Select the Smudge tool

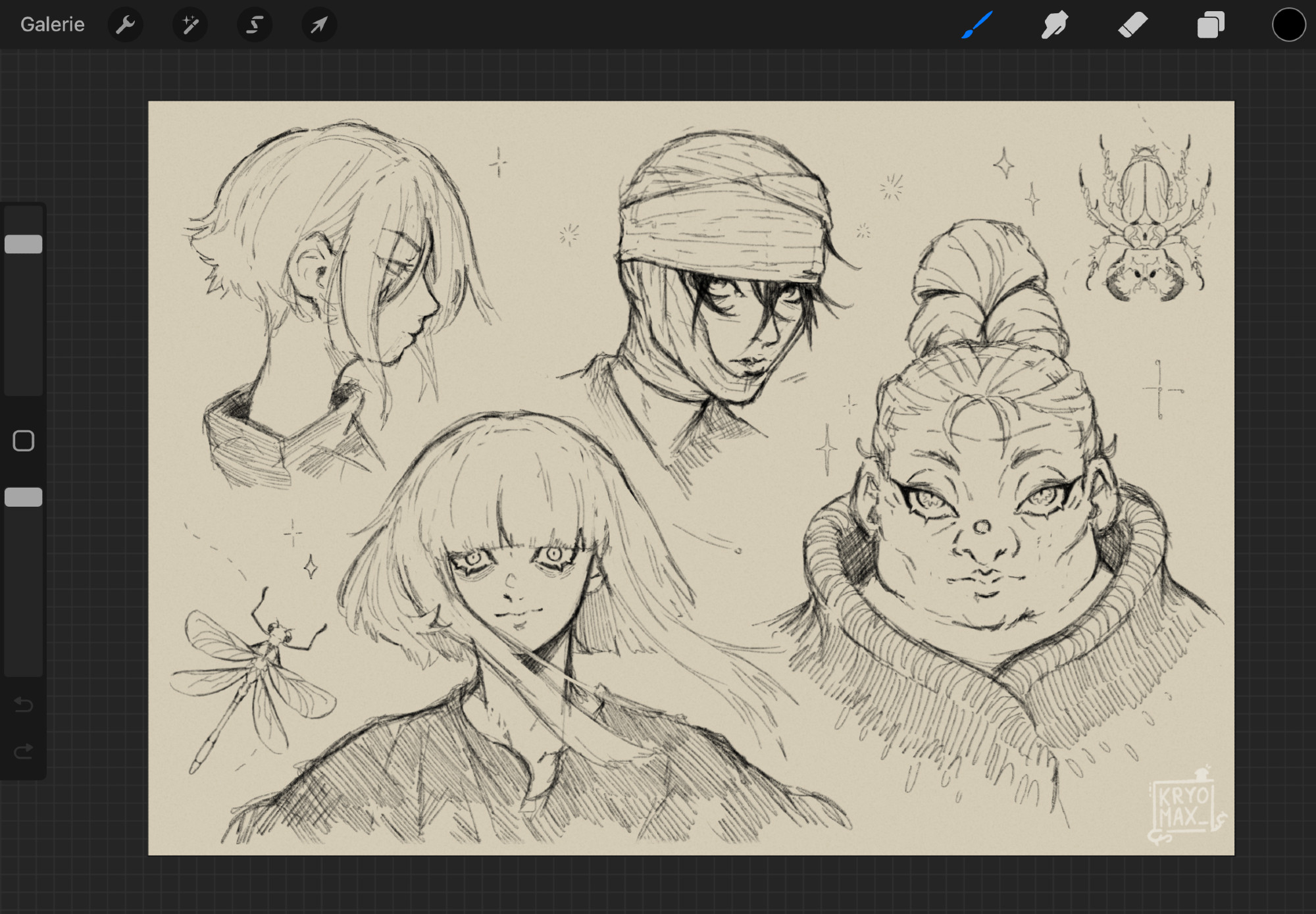point(1054,25)
